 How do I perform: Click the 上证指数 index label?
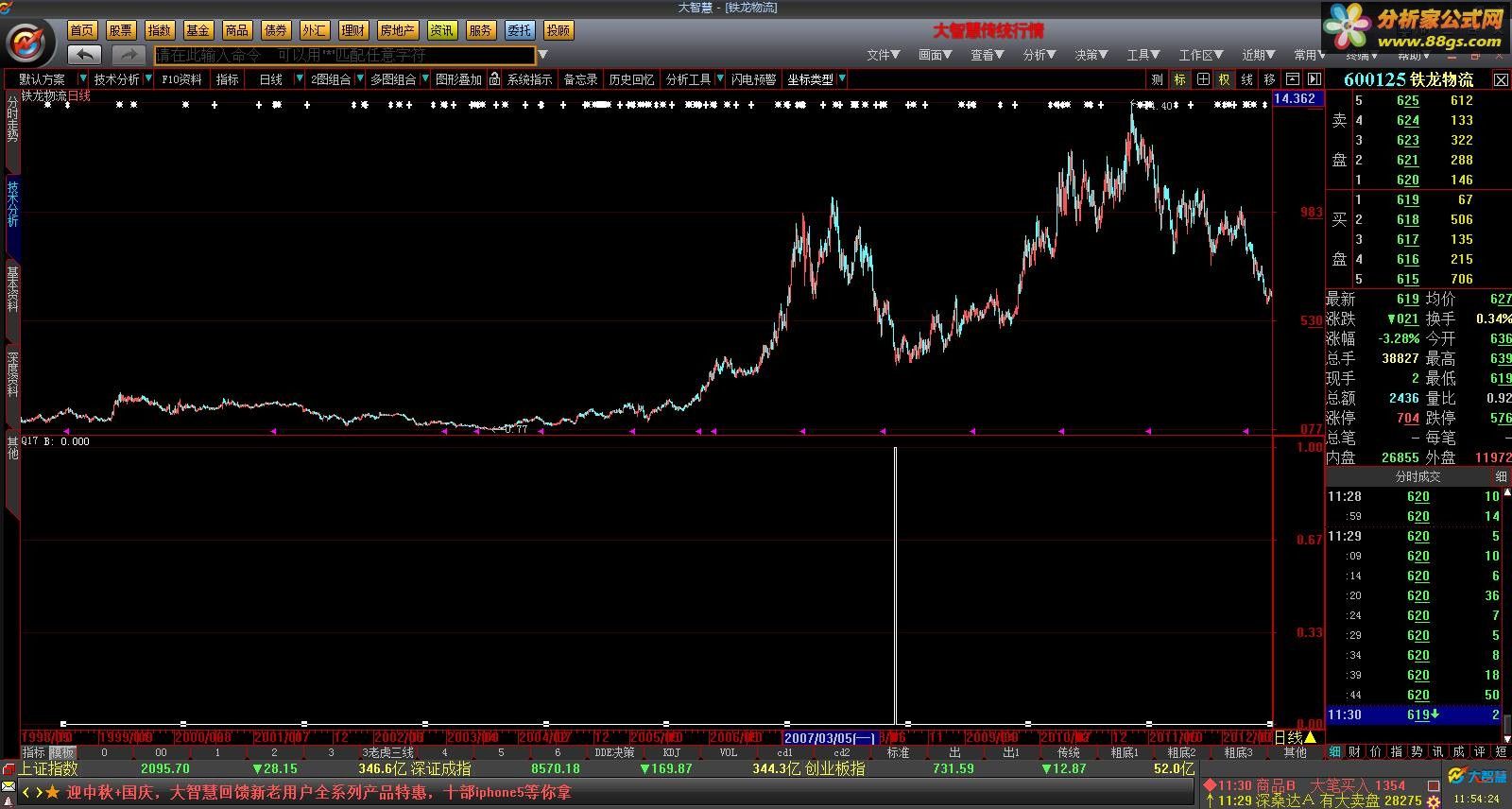click(49, 768)
